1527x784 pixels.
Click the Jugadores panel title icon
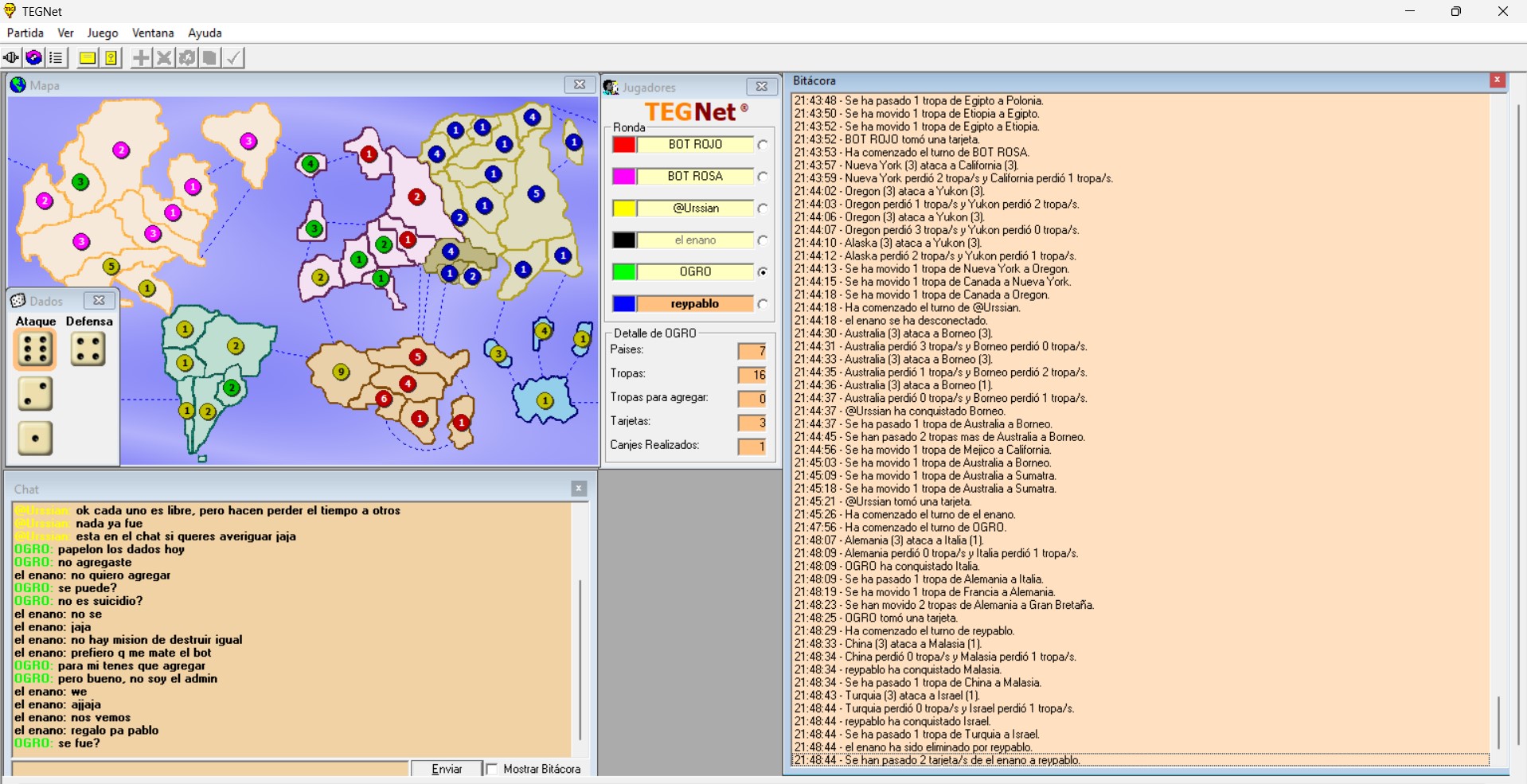coord(611,87)
